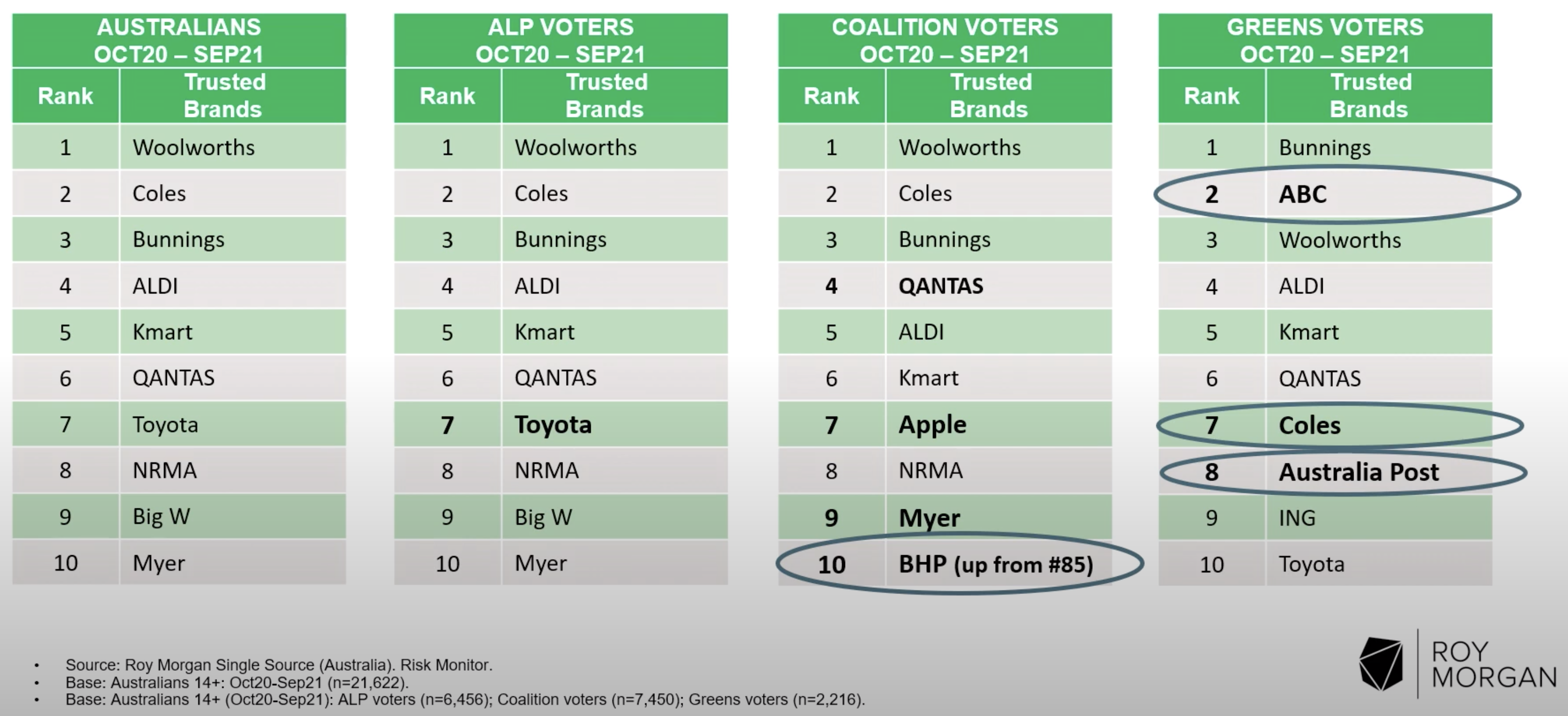Image resolution: width=1568 pixels, height=716 pixels.
Task: Click bold Toyota in ALP voters table
Action: [x=553, y=425]
